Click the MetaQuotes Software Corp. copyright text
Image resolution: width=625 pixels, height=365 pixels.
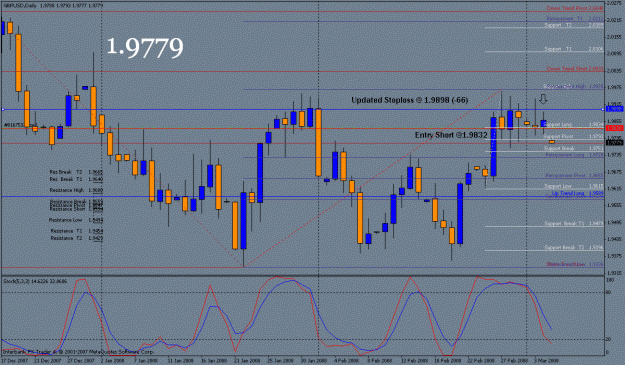78,352
